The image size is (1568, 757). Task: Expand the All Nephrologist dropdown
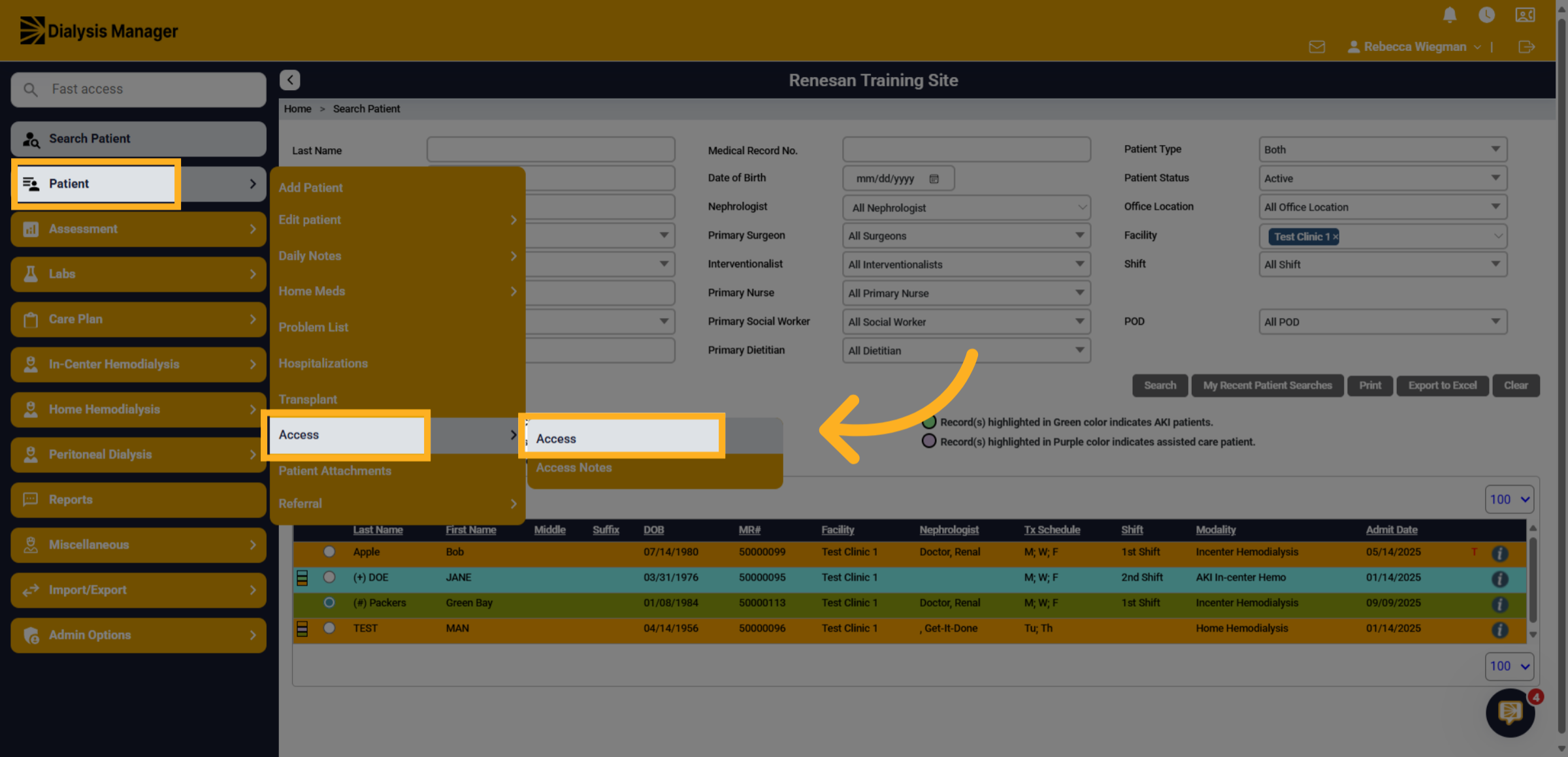(966, 208)
